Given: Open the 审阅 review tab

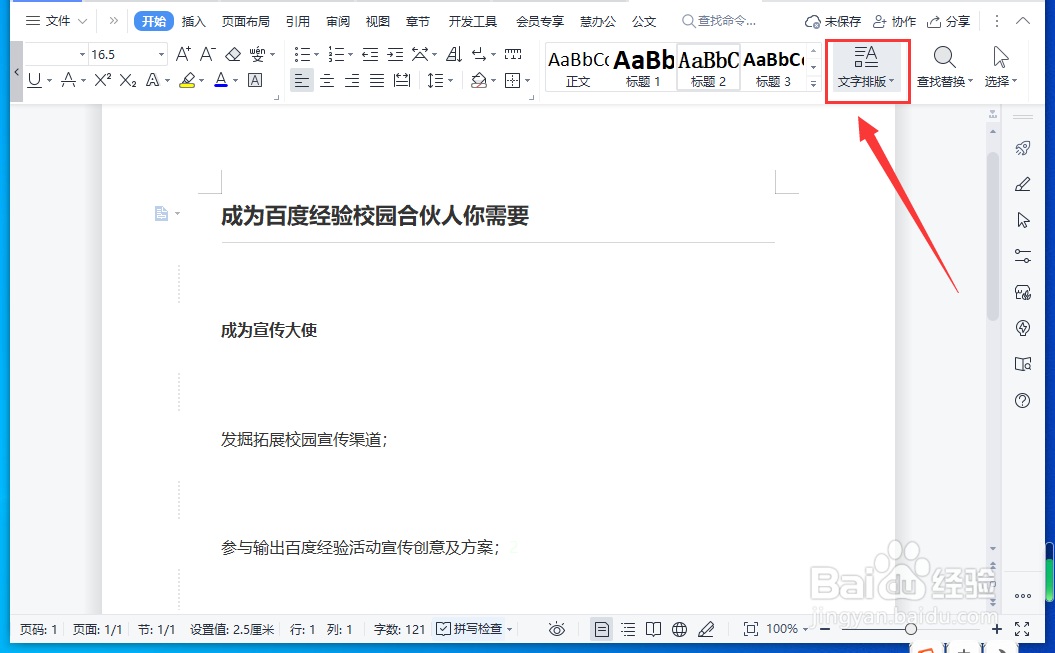Looking at the screenshot, I should point(338,22).
